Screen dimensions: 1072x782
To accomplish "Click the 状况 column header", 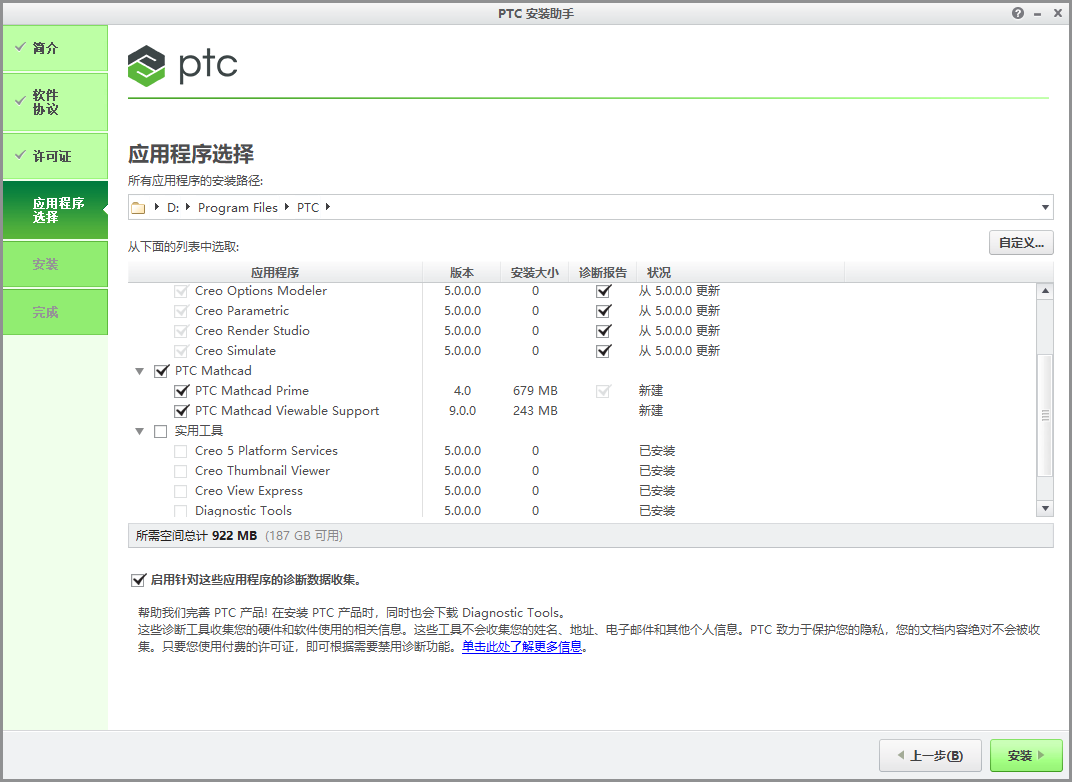I will (740, 272).
